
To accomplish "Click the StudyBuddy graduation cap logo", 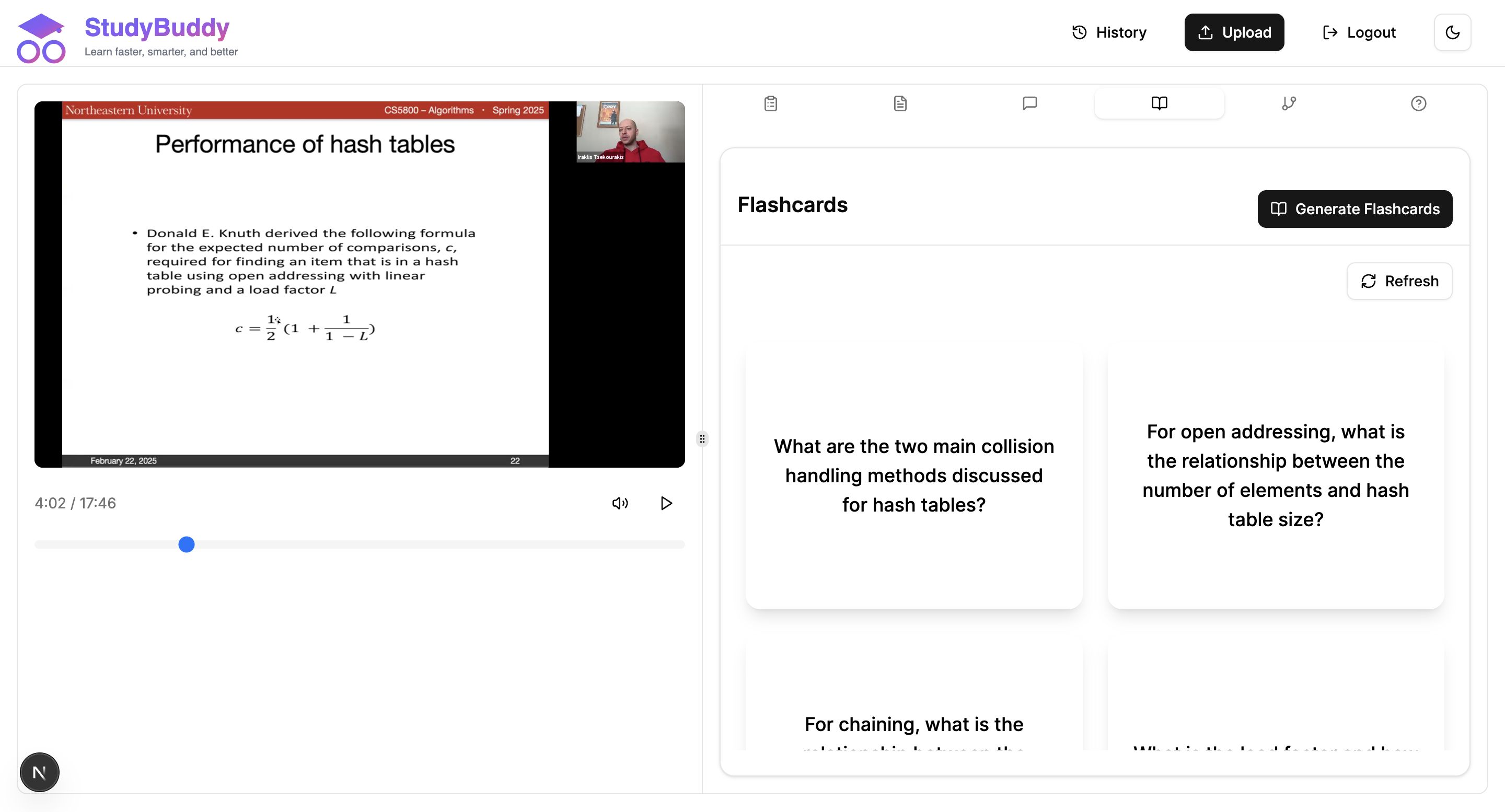I will [41, 38].
